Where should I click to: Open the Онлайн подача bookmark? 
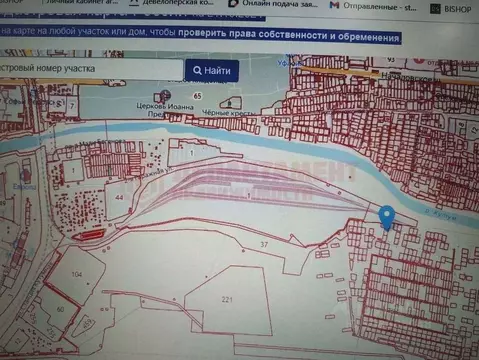(273, 4)
